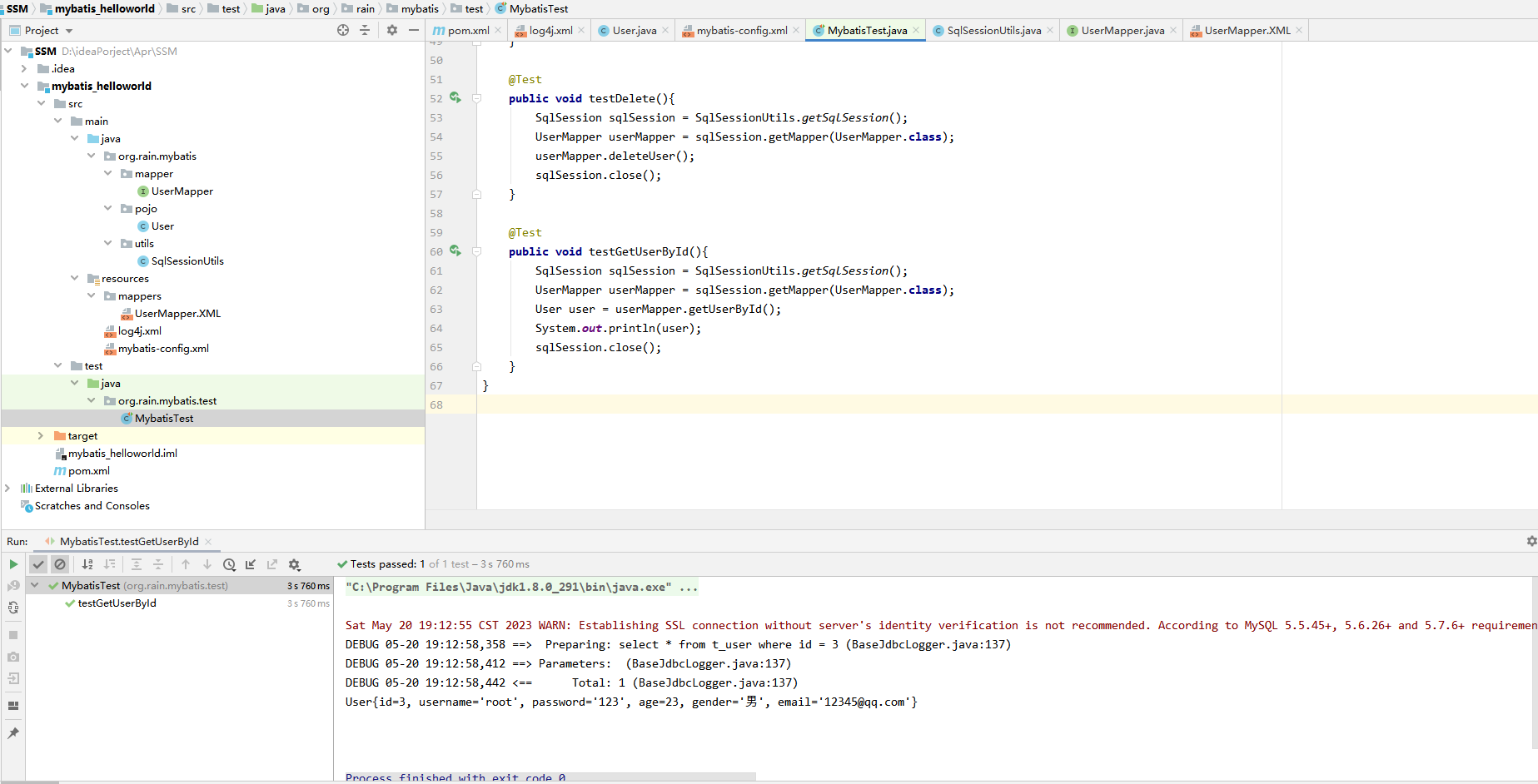
Task: Click mybatis_helloworld breadcrumb
Action: [x=104, y=8]
